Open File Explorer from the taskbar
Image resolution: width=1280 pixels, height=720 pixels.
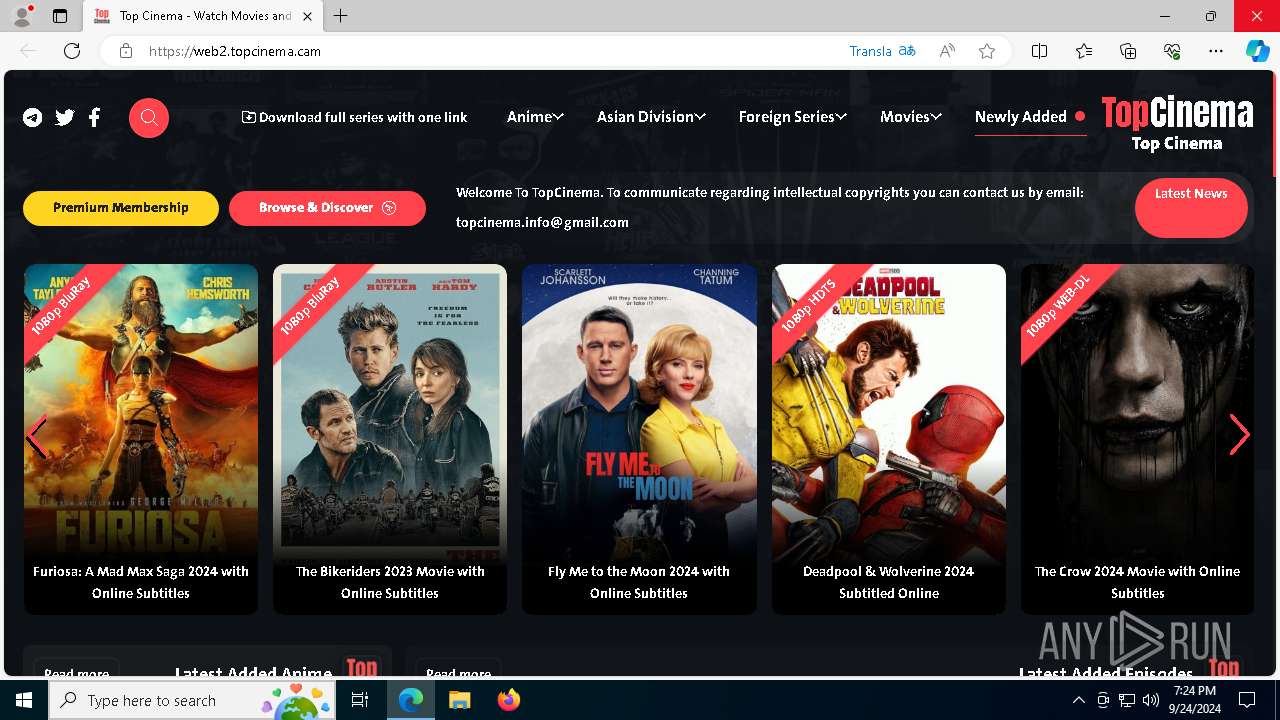coord(459,700)
